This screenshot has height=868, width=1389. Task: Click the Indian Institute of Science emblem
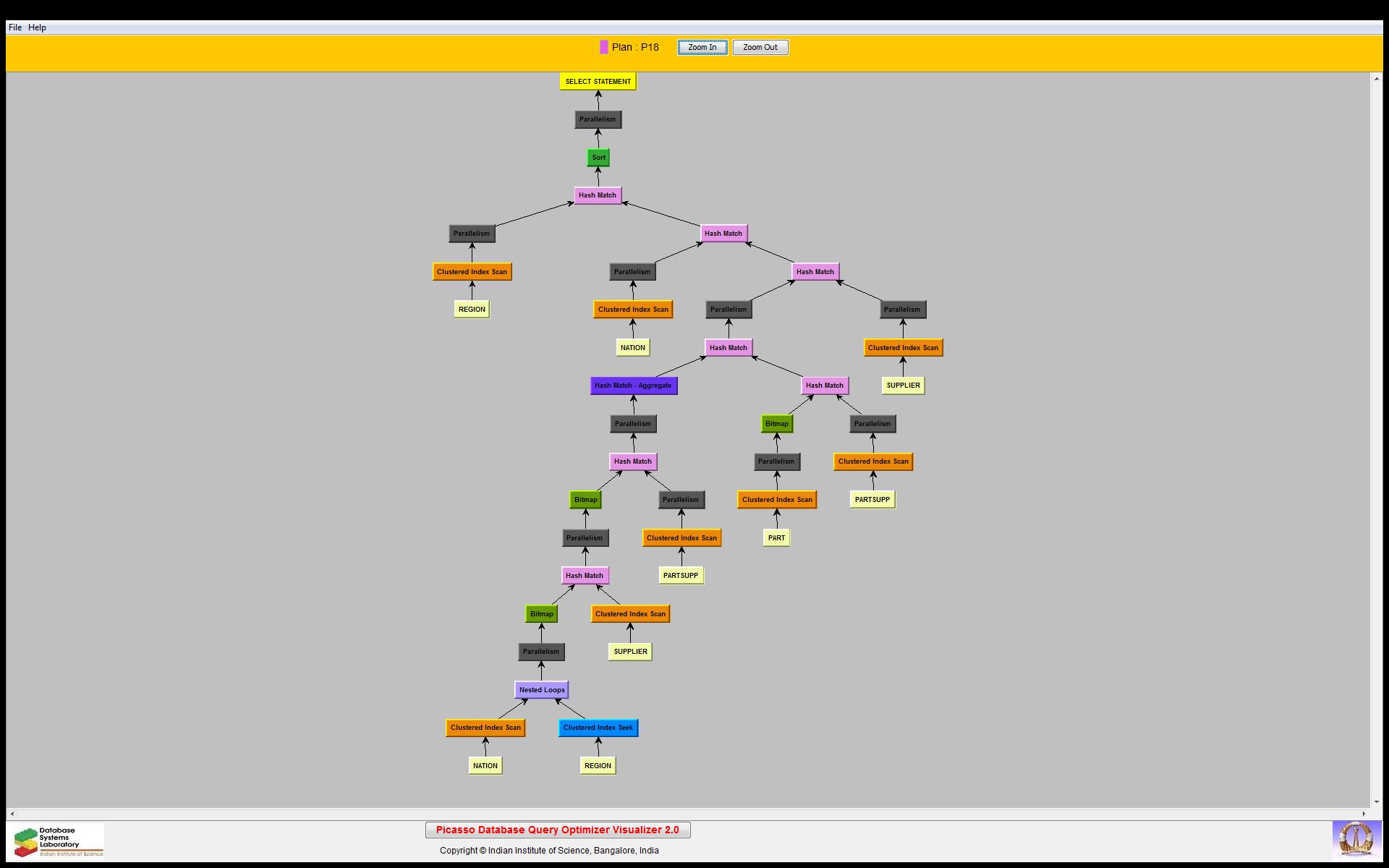point(1356,841)
